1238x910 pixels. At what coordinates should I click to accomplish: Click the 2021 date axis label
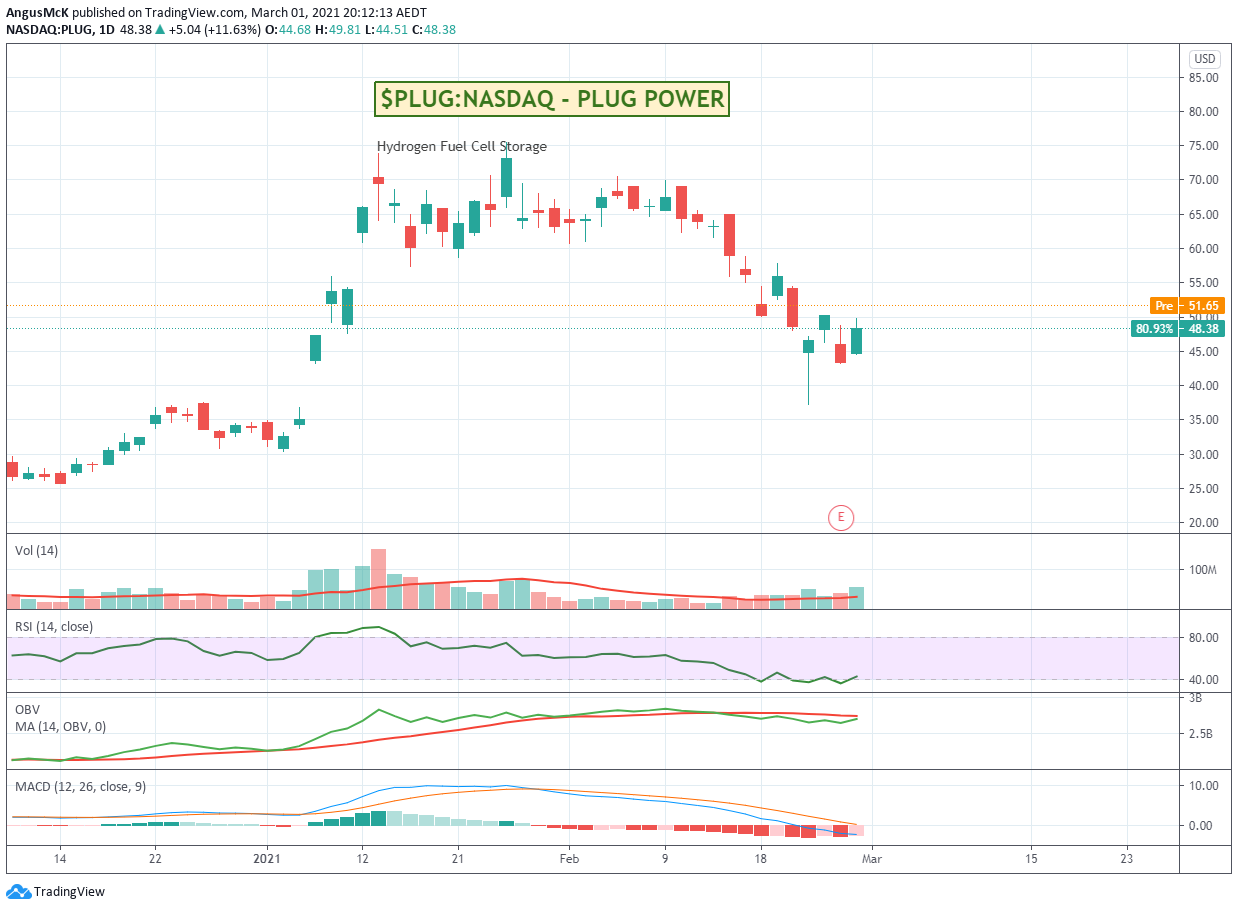coord(267,859)
